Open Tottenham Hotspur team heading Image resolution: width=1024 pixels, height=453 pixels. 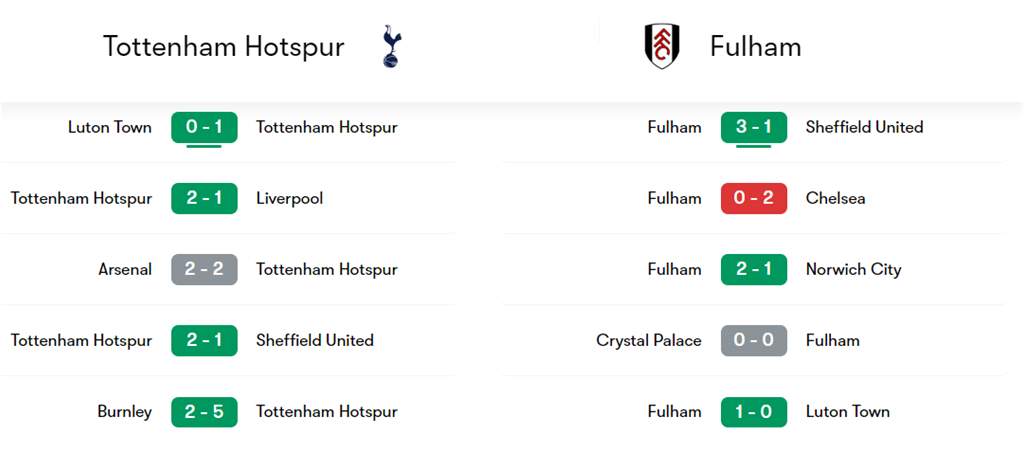click(x=223, y=47)
